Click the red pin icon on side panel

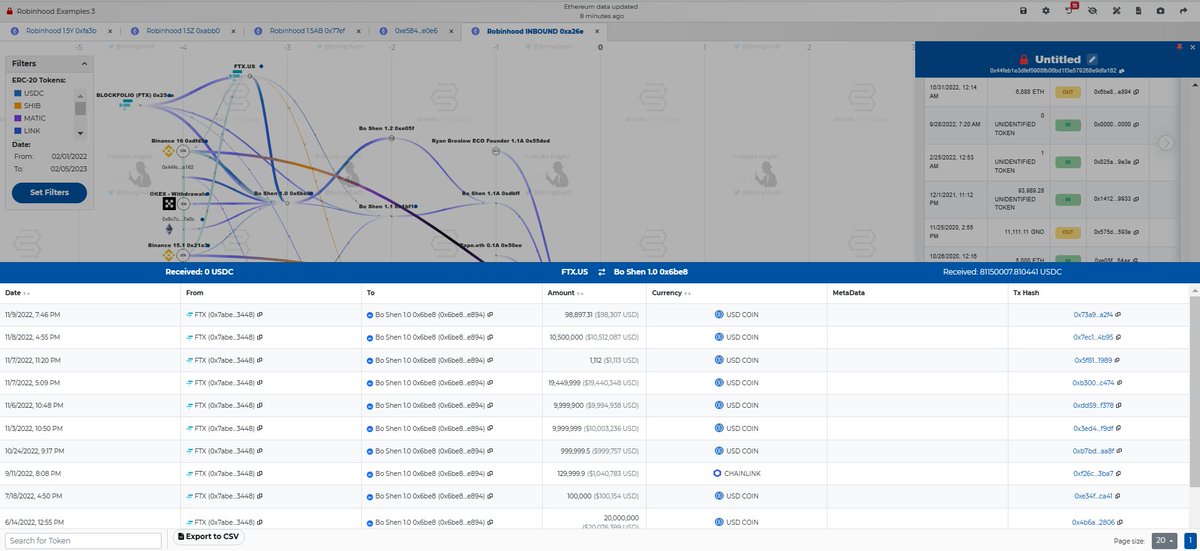pyautogui.click(x=1180, y=47)
